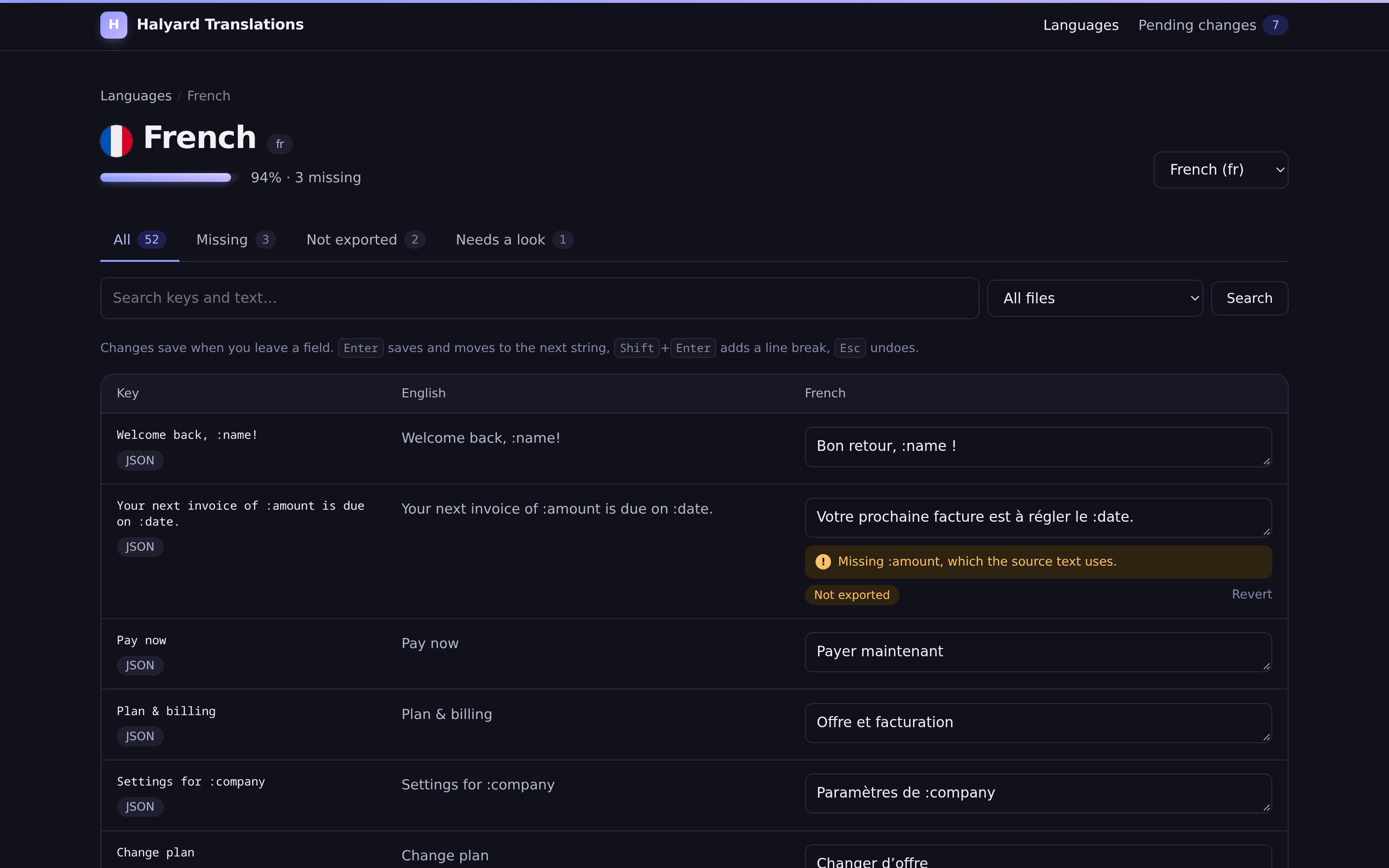Click the 'fr' language code badge
The height and width of the screenshot is (868, 1389).
pyautogui.click(x=280, y=144)
